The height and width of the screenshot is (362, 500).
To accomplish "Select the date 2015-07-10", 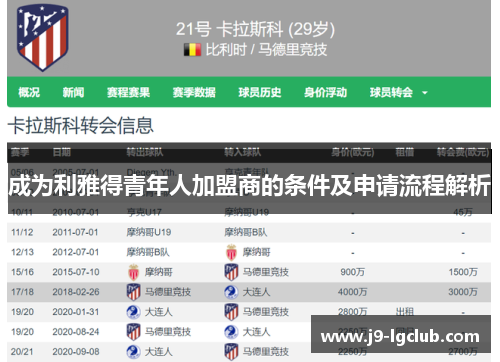I will pos(76,272).
